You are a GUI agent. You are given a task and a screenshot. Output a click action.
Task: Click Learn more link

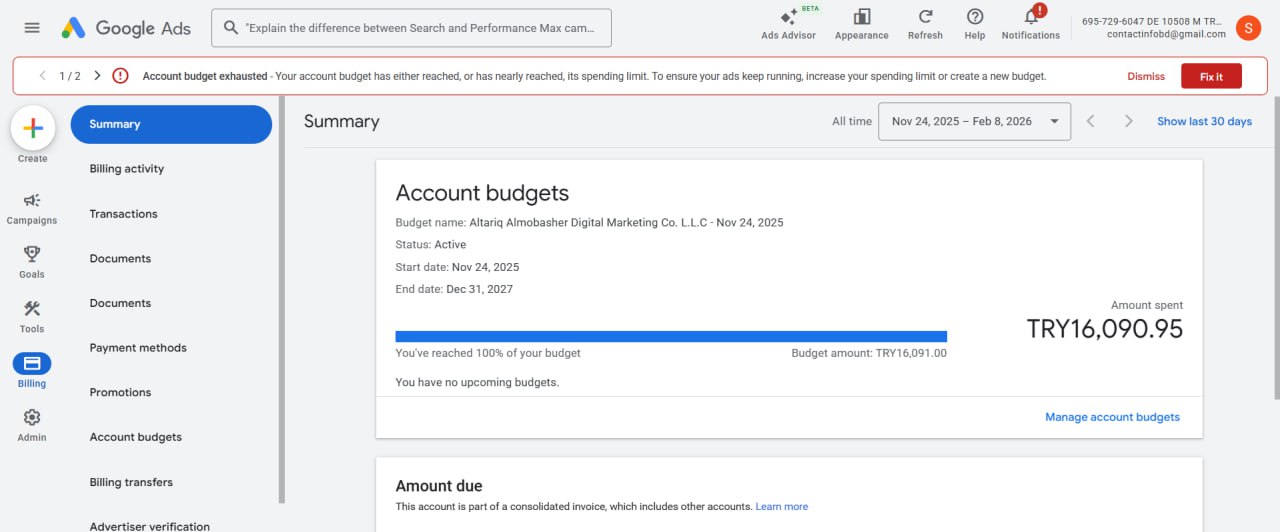pos(782,507)
